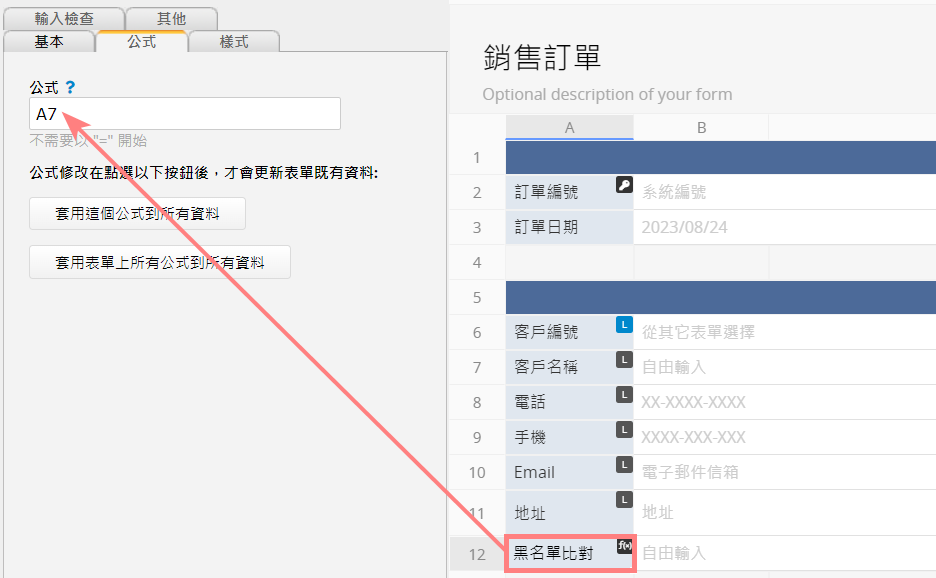936x578 pixels.
Task: Click the blue header bar in row 5
Action: pyautogui.click(x=721, y=297)
